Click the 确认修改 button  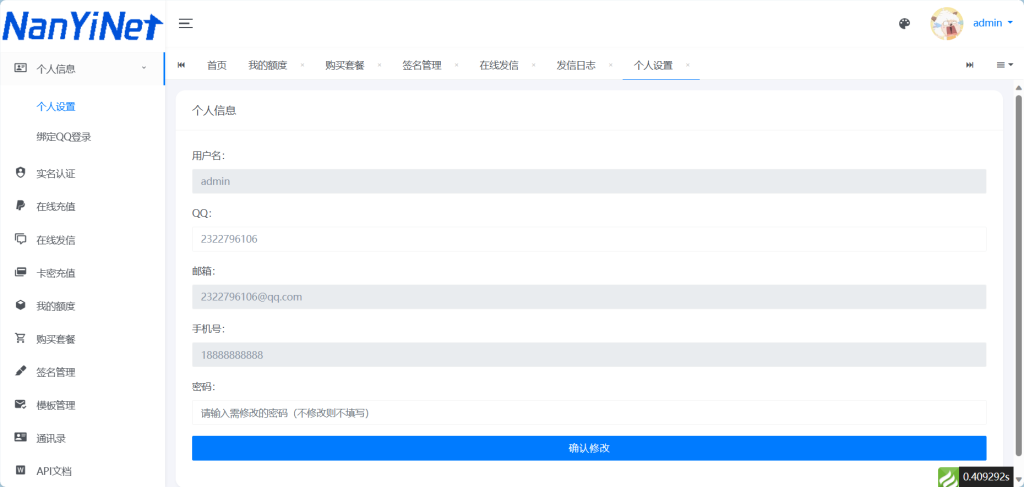coord(589,448)
